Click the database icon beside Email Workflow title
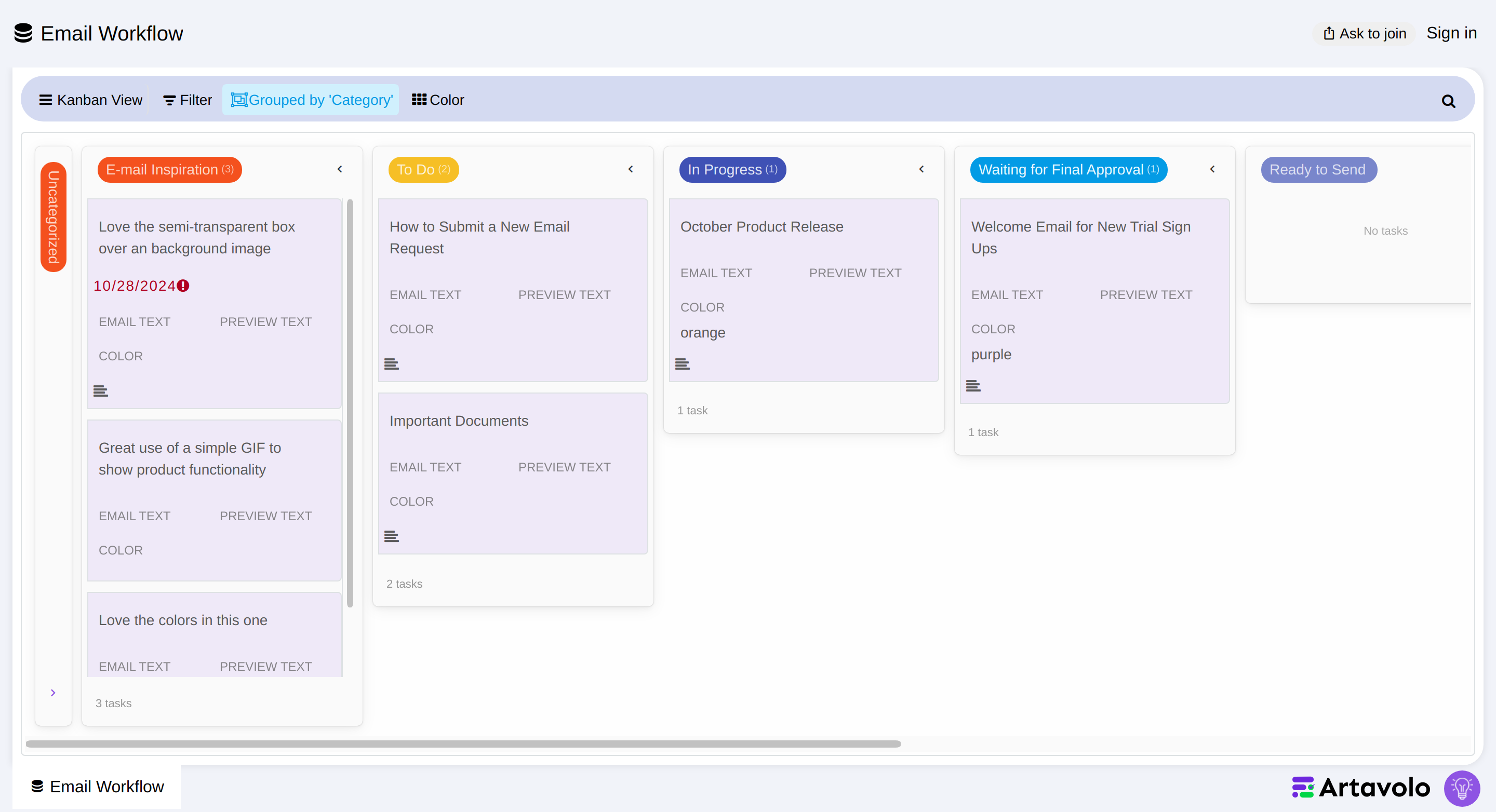 (23, 33)
